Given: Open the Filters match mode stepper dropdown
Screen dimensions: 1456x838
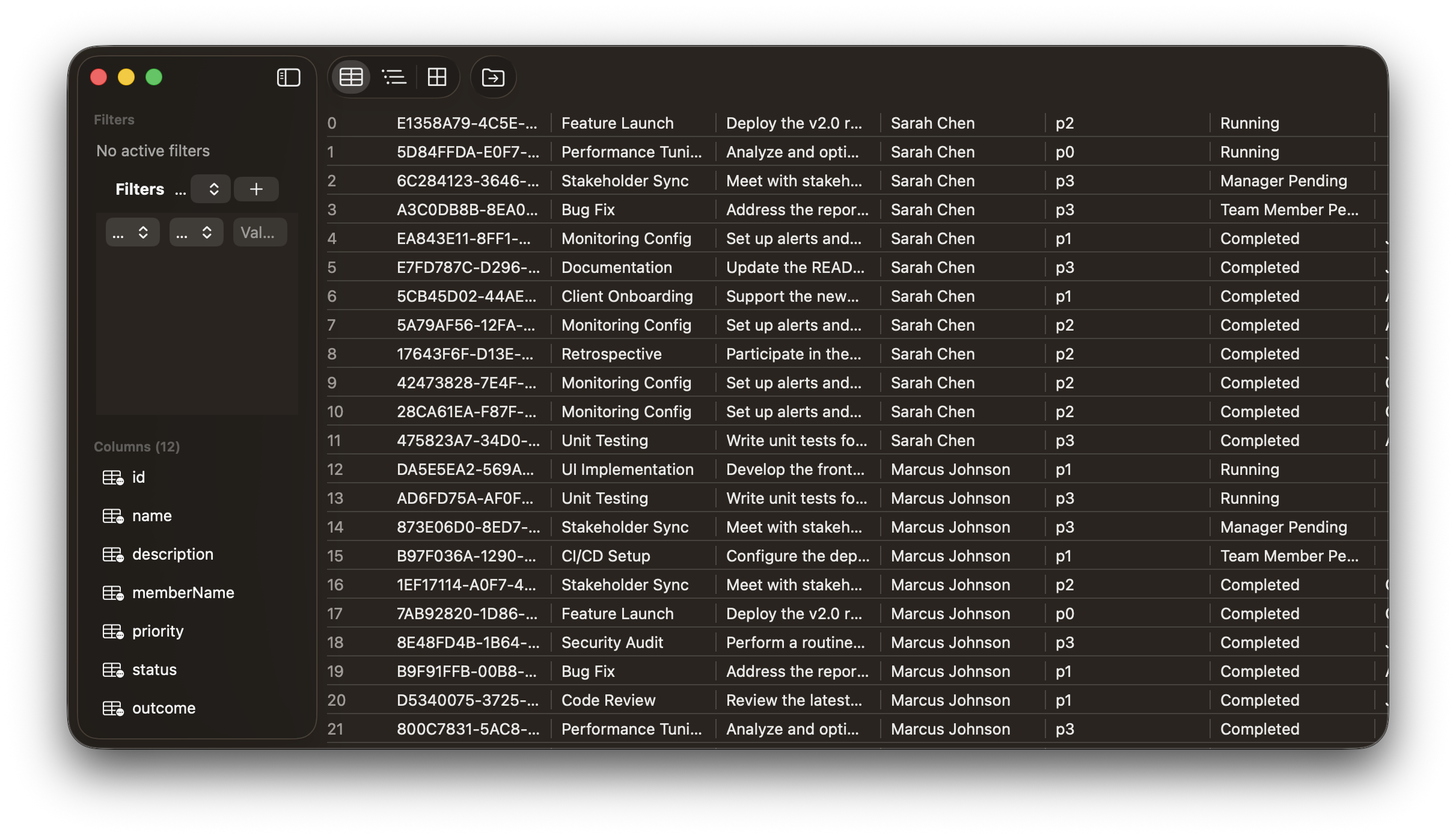Looking at the screenshot, I should 211,189.
